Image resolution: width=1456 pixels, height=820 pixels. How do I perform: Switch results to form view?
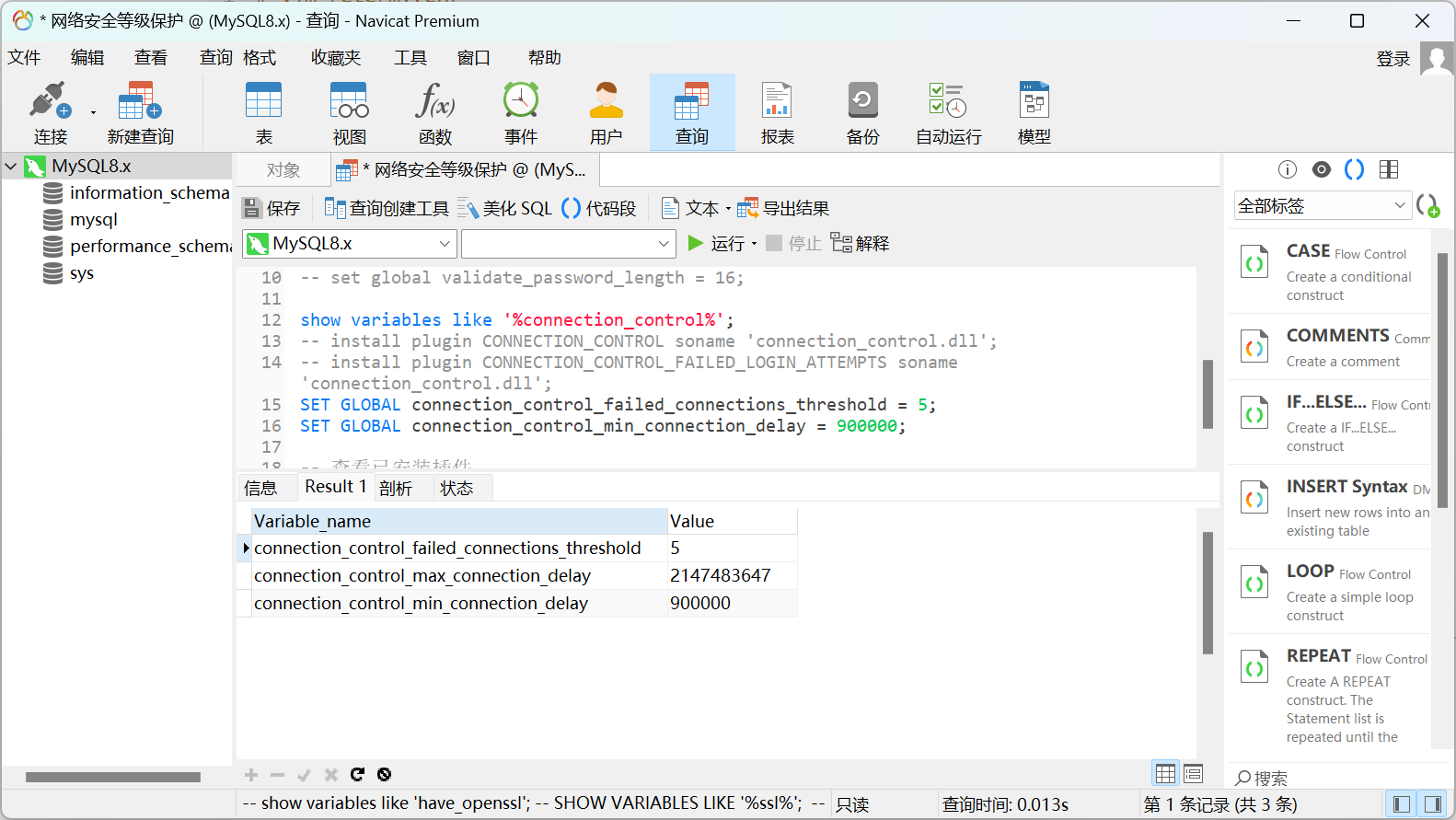tap(1193, 773)
